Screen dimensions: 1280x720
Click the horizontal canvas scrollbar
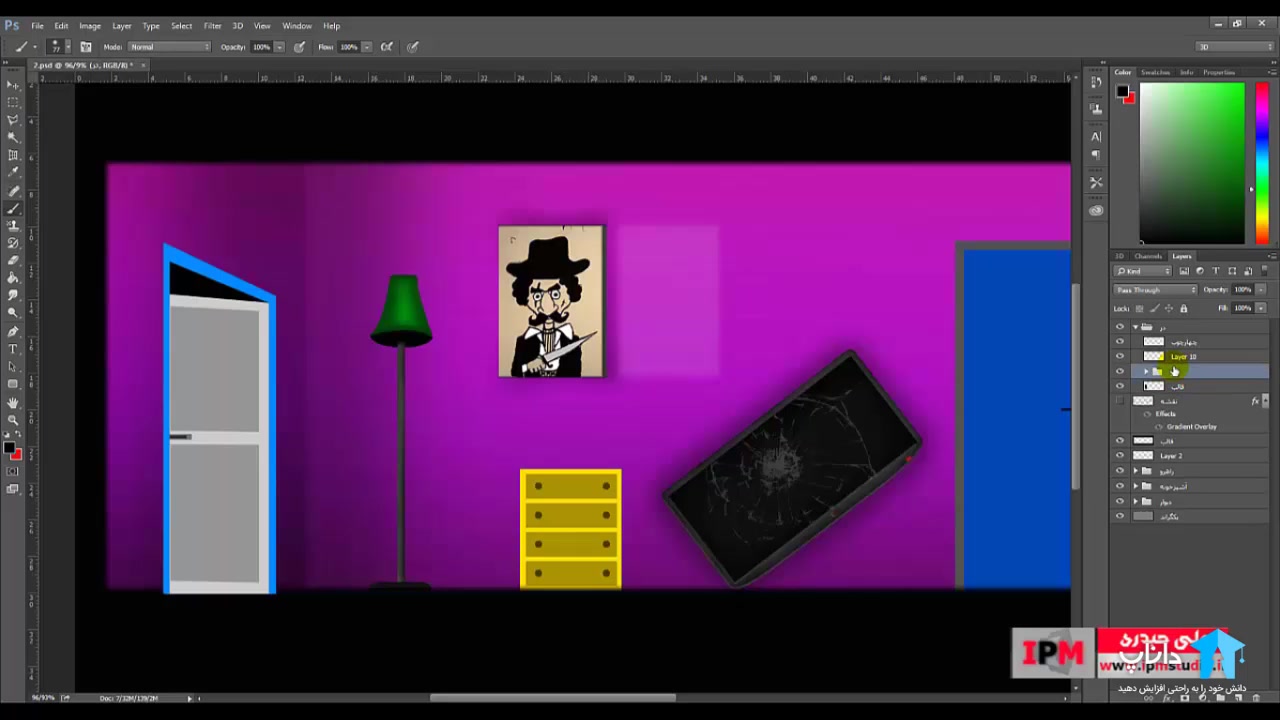tap(553, 698)
